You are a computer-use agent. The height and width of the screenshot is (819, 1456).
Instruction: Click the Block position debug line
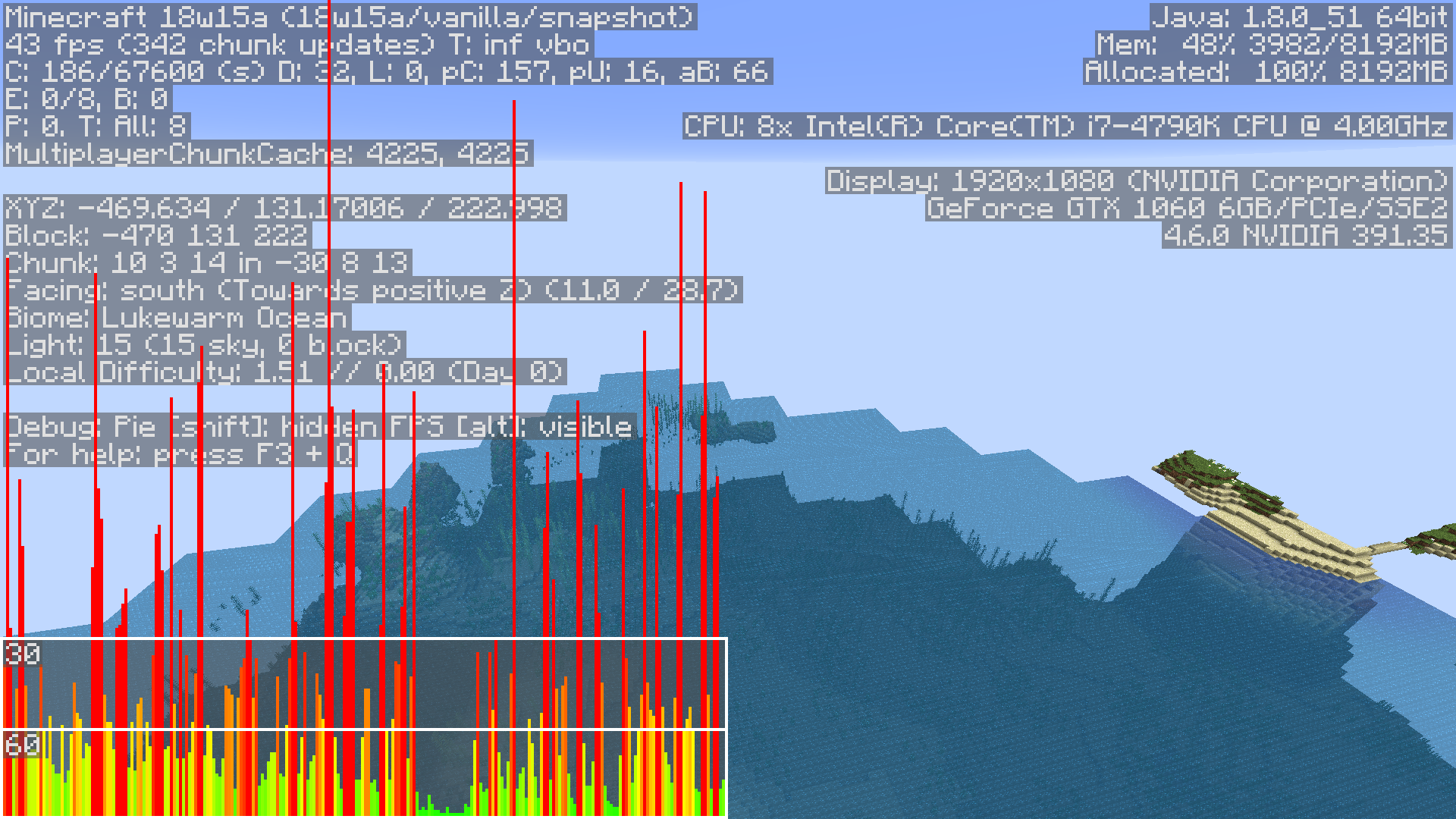[157, 236]
